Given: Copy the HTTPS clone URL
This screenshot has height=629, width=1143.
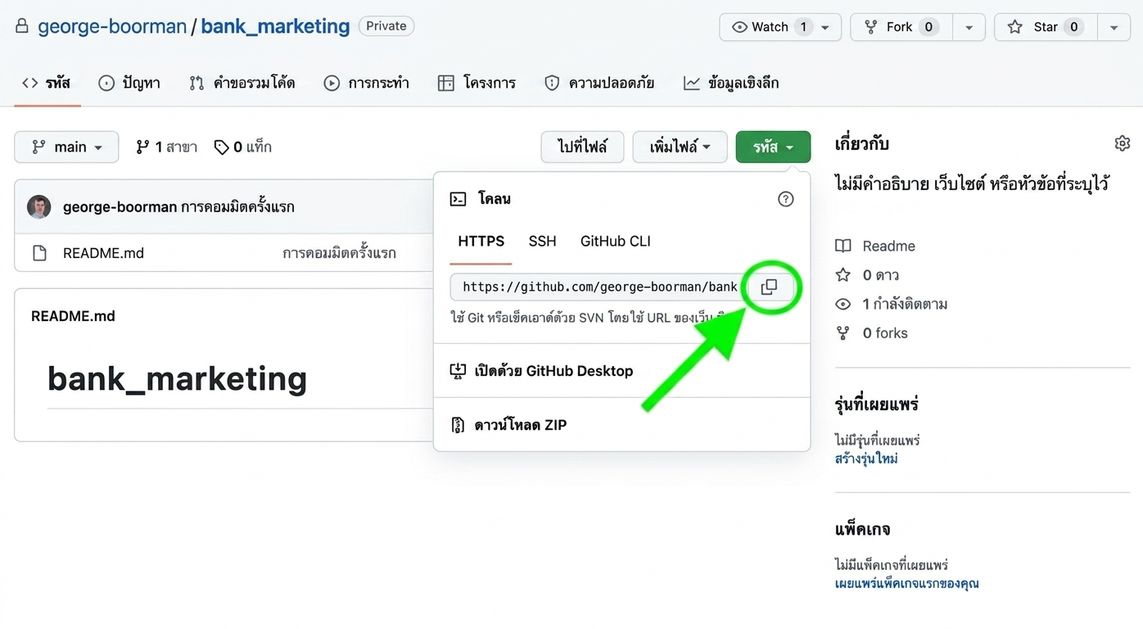Looking at the screenshot, I should (769, 287).
